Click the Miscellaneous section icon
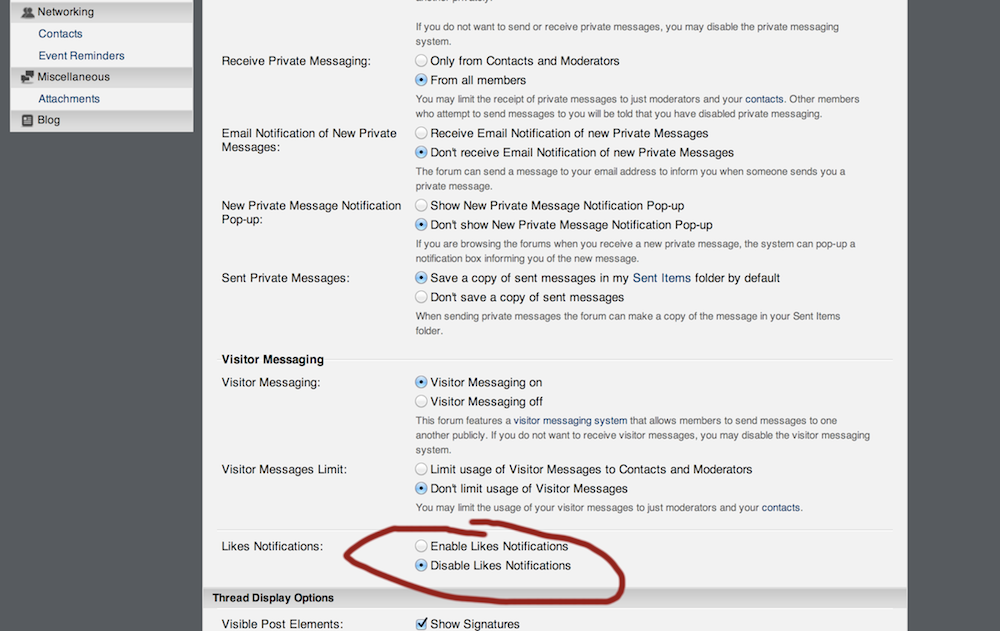Viewport: 1000px width, 631px height. [27, 77]
